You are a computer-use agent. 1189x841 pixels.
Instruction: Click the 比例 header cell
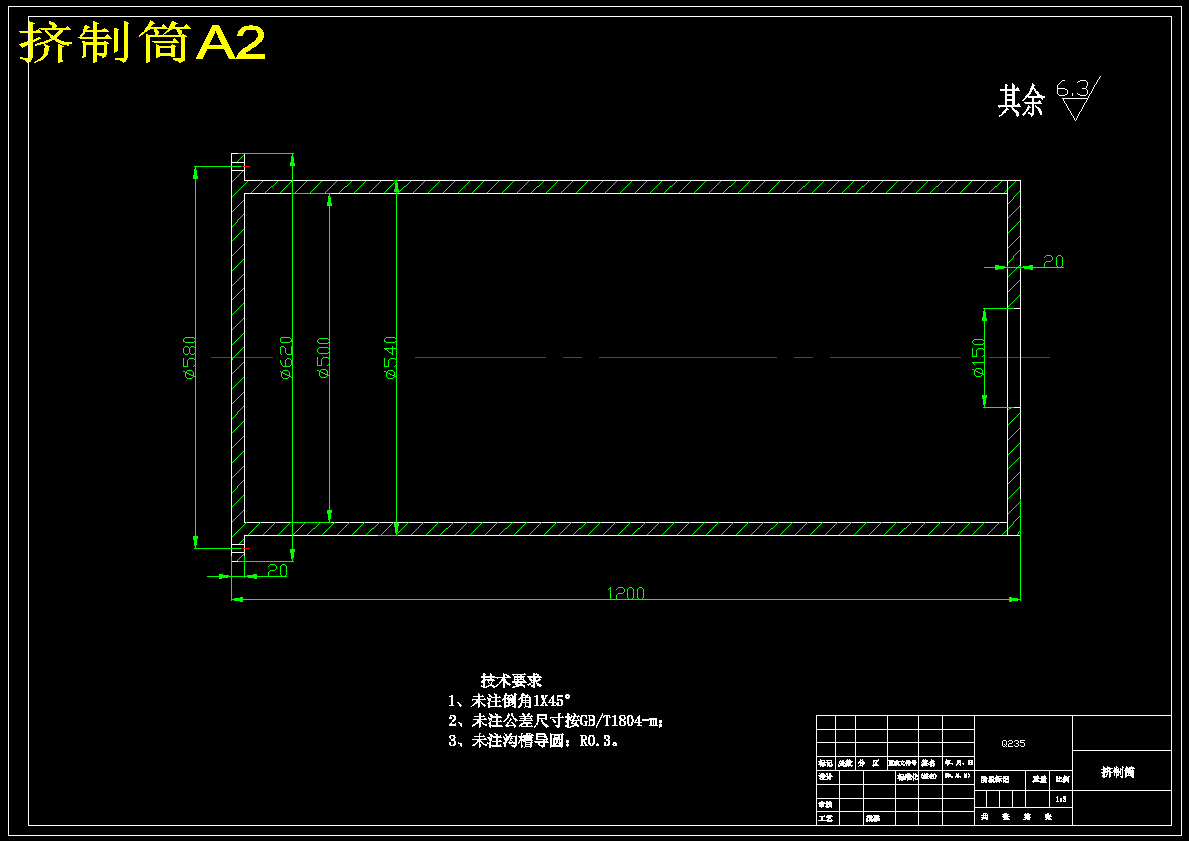click(1062, 780)
